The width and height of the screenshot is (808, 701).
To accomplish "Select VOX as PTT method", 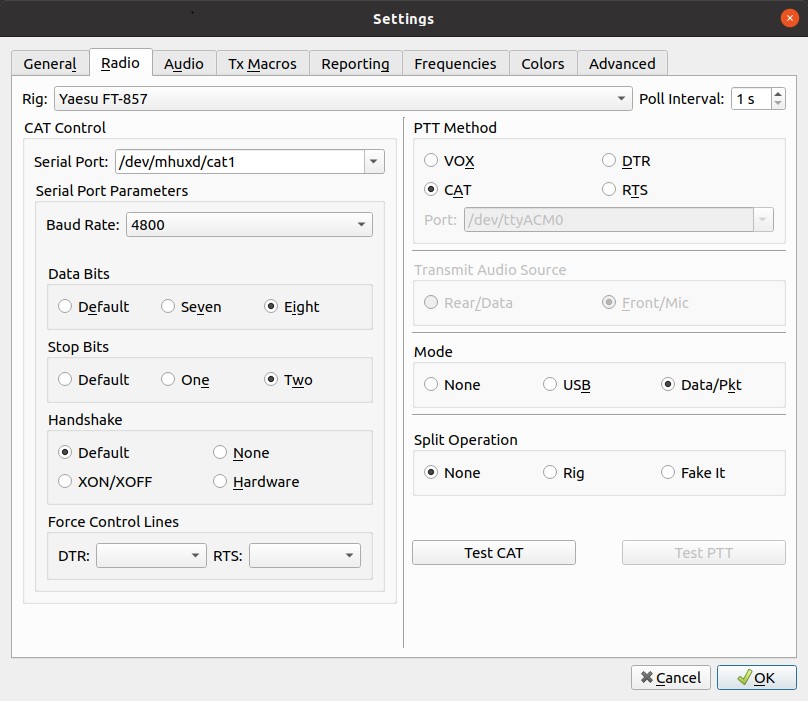I will tap(431, 161).
